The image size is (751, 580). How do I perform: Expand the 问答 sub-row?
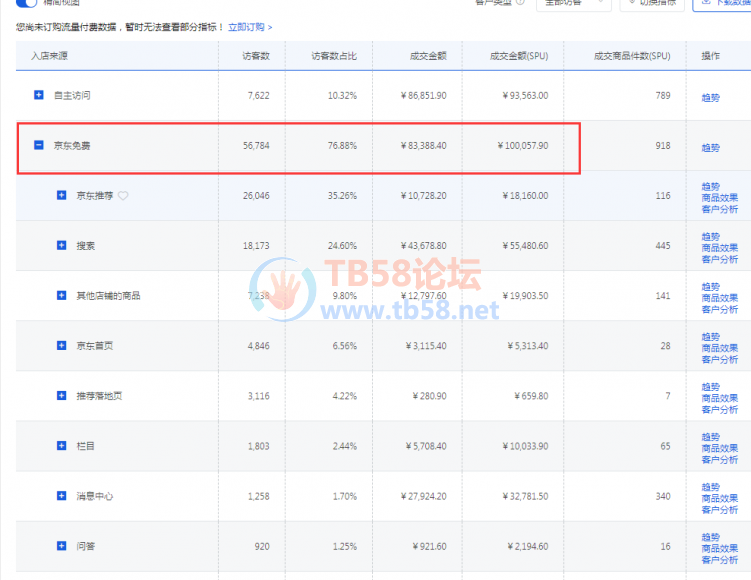point(61,546)
